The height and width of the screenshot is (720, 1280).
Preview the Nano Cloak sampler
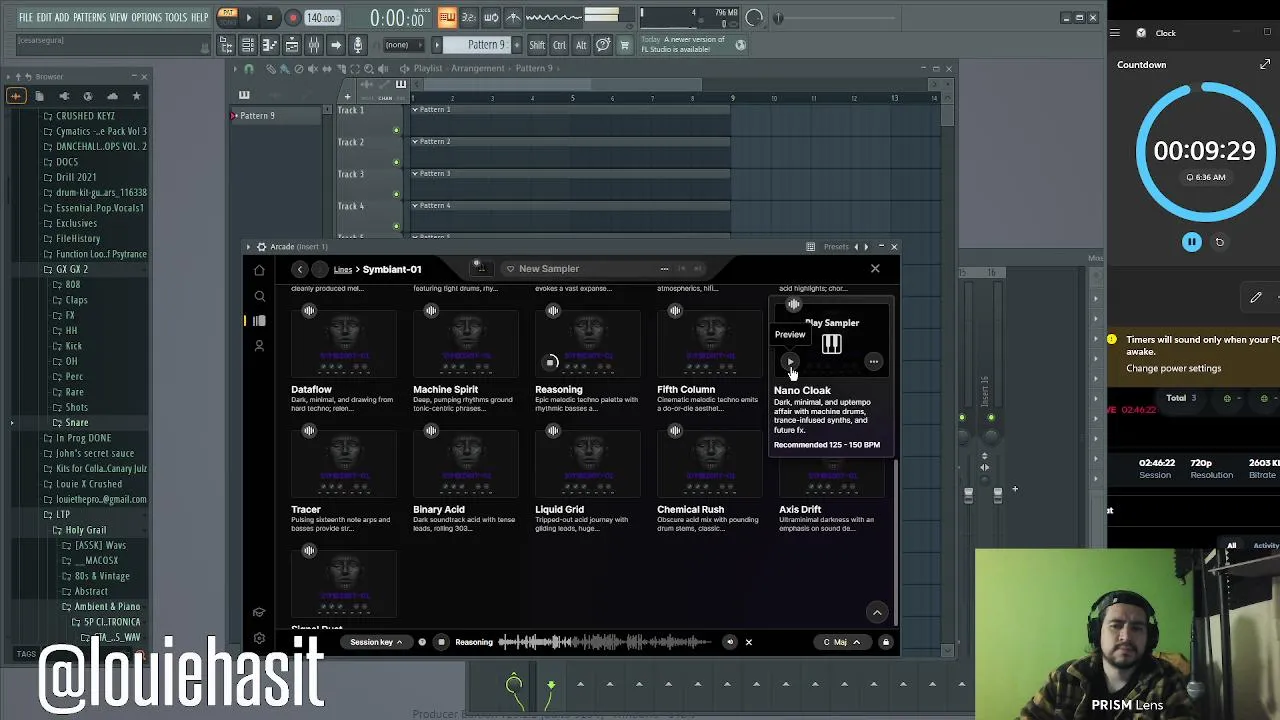[x=790, y=362]
